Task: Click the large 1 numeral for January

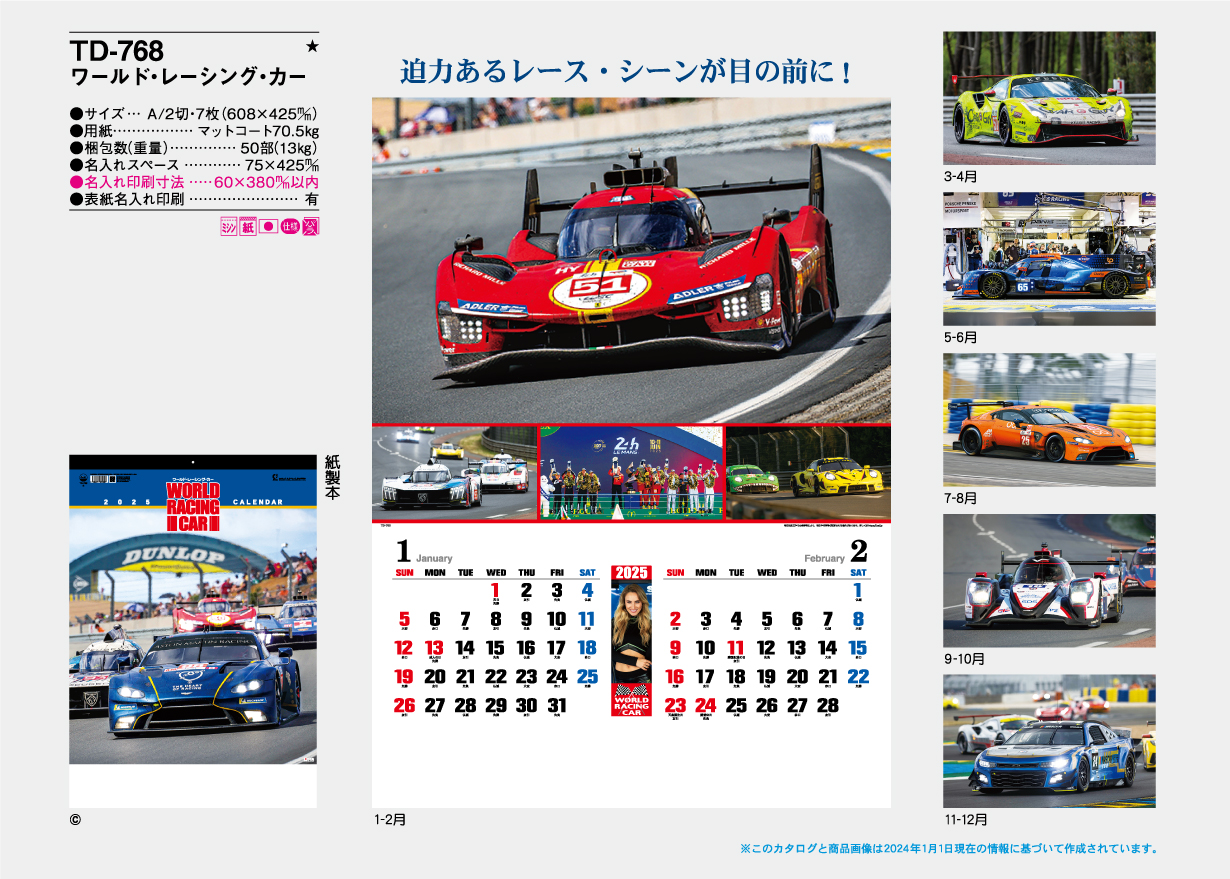Action: tap(404, 551)
